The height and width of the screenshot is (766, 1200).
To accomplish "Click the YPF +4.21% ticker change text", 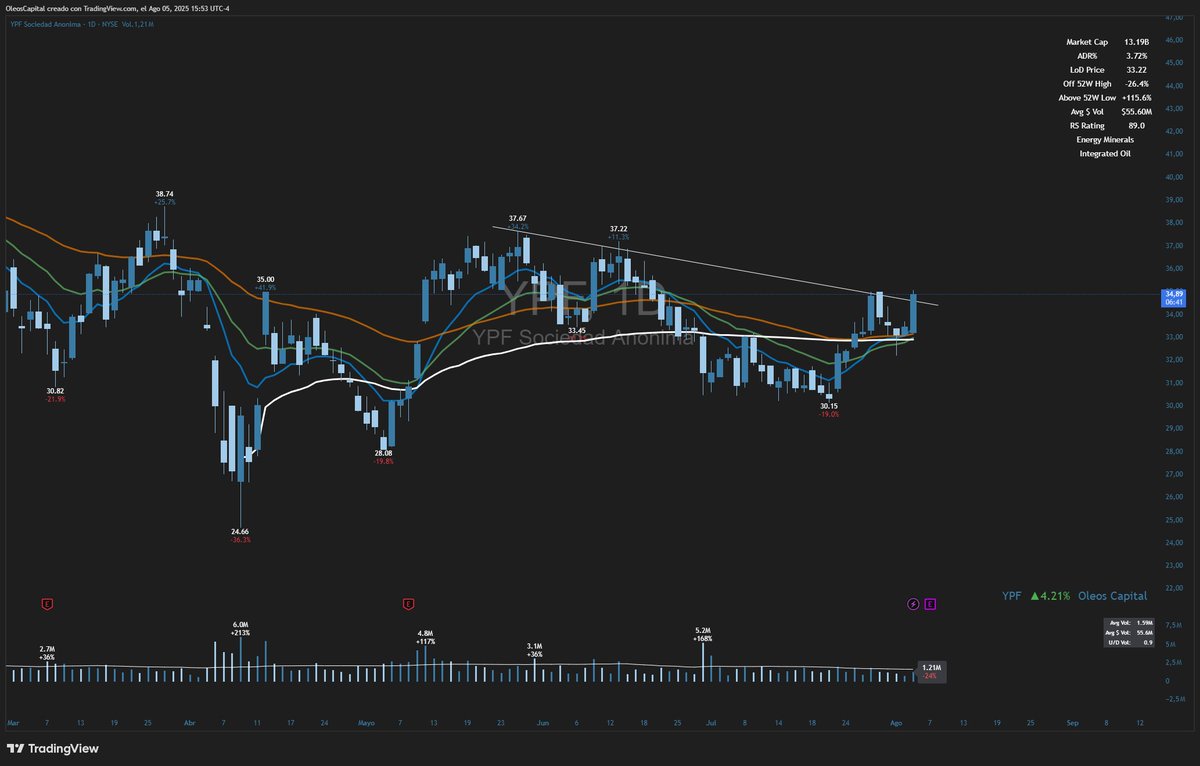I will coord(1036,595).
